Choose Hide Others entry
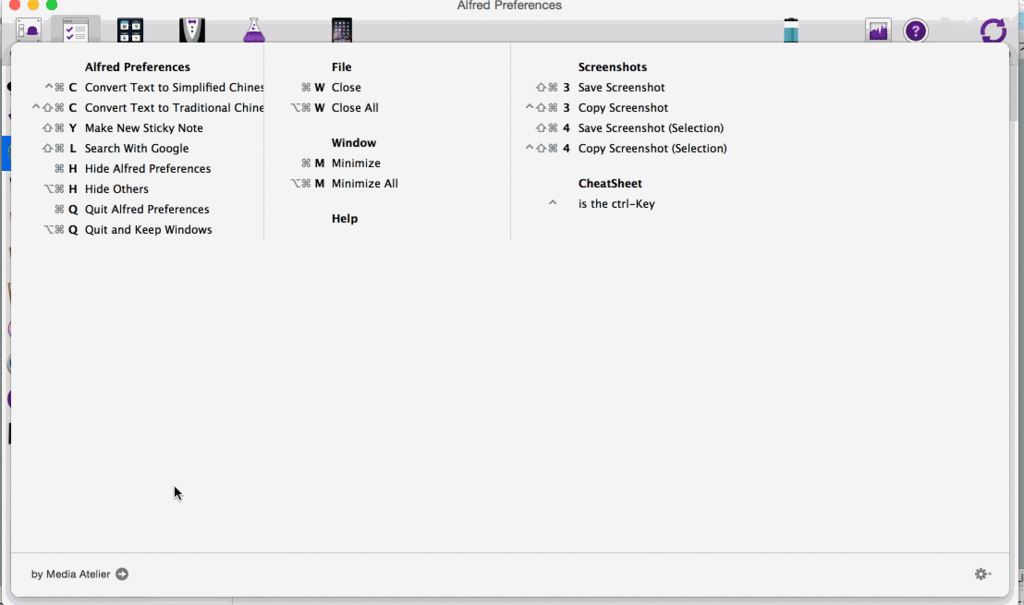 pos(116,188)
